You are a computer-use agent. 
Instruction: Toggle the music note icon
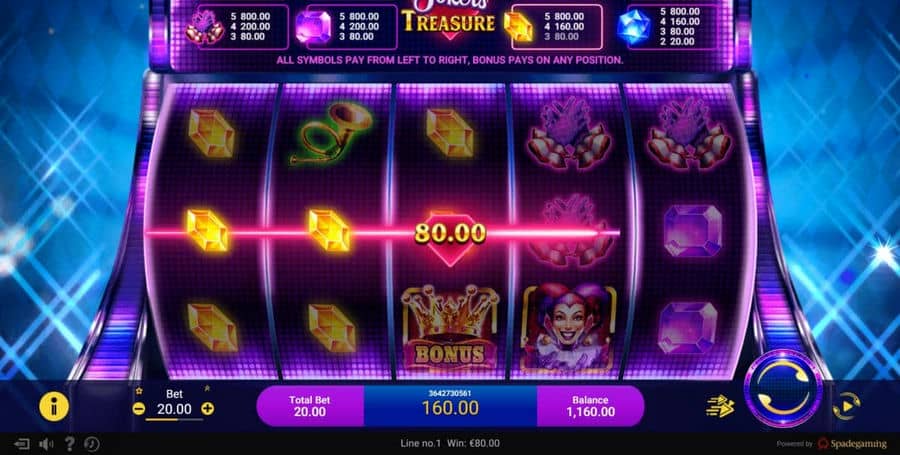pos(91,444)
